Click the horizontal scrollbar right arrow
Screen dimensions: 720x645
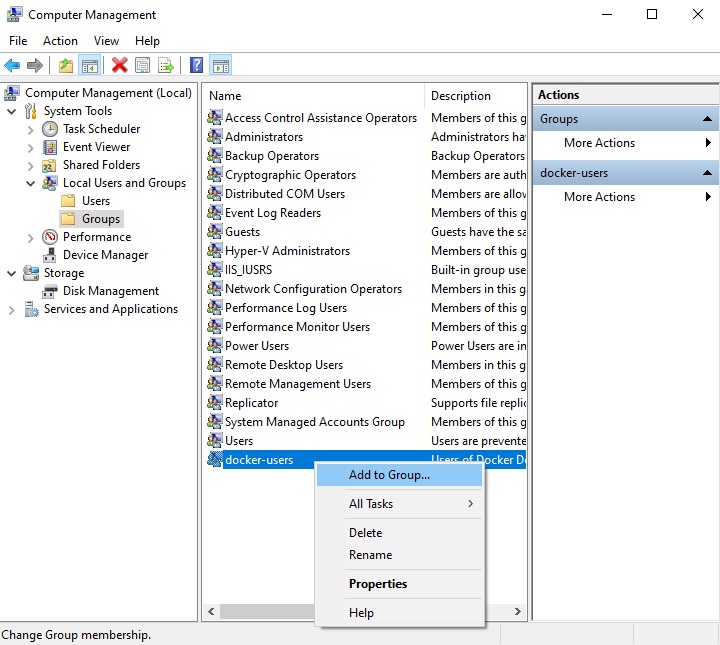(518, 611)
